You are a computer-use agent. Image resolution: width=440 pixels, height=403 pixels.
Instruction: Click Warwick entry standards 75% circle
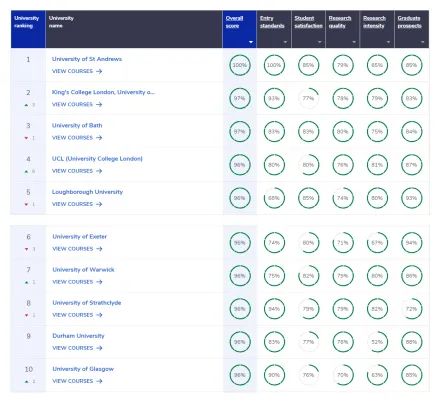(x=274, y=276)
